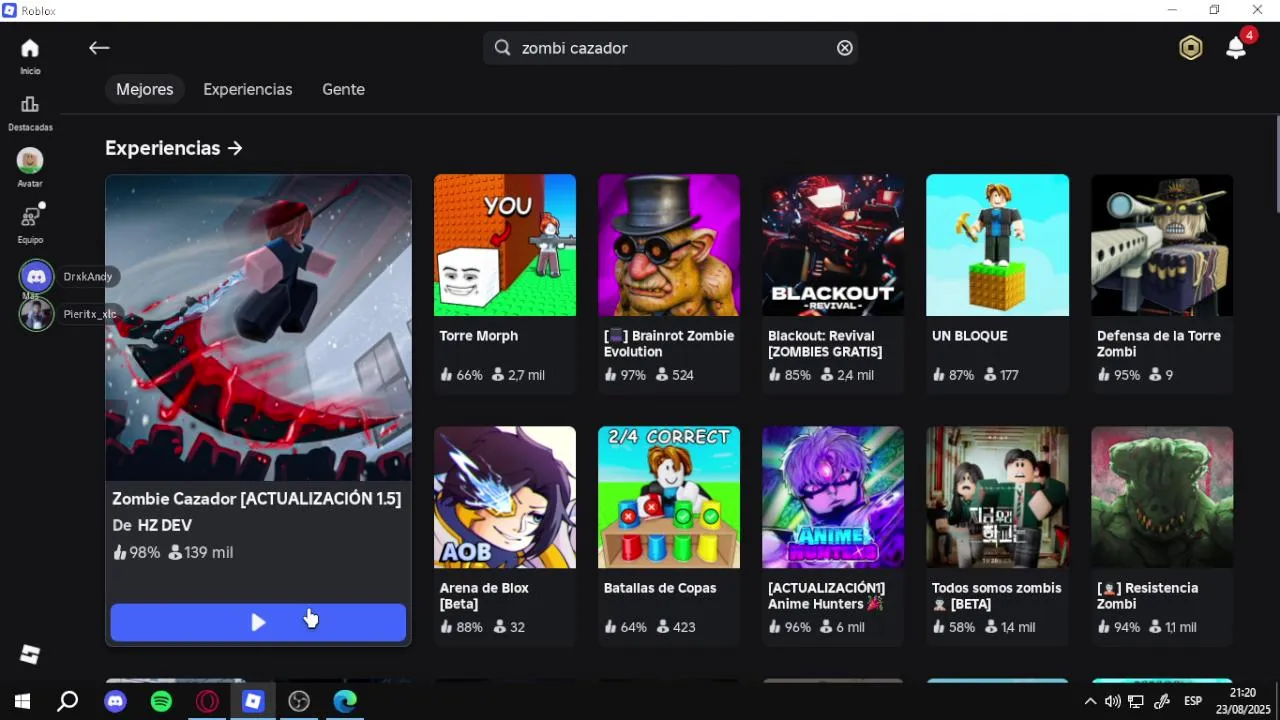Open OBS Studio from the taskbar

pyautogui.click(x=299, y=702)
